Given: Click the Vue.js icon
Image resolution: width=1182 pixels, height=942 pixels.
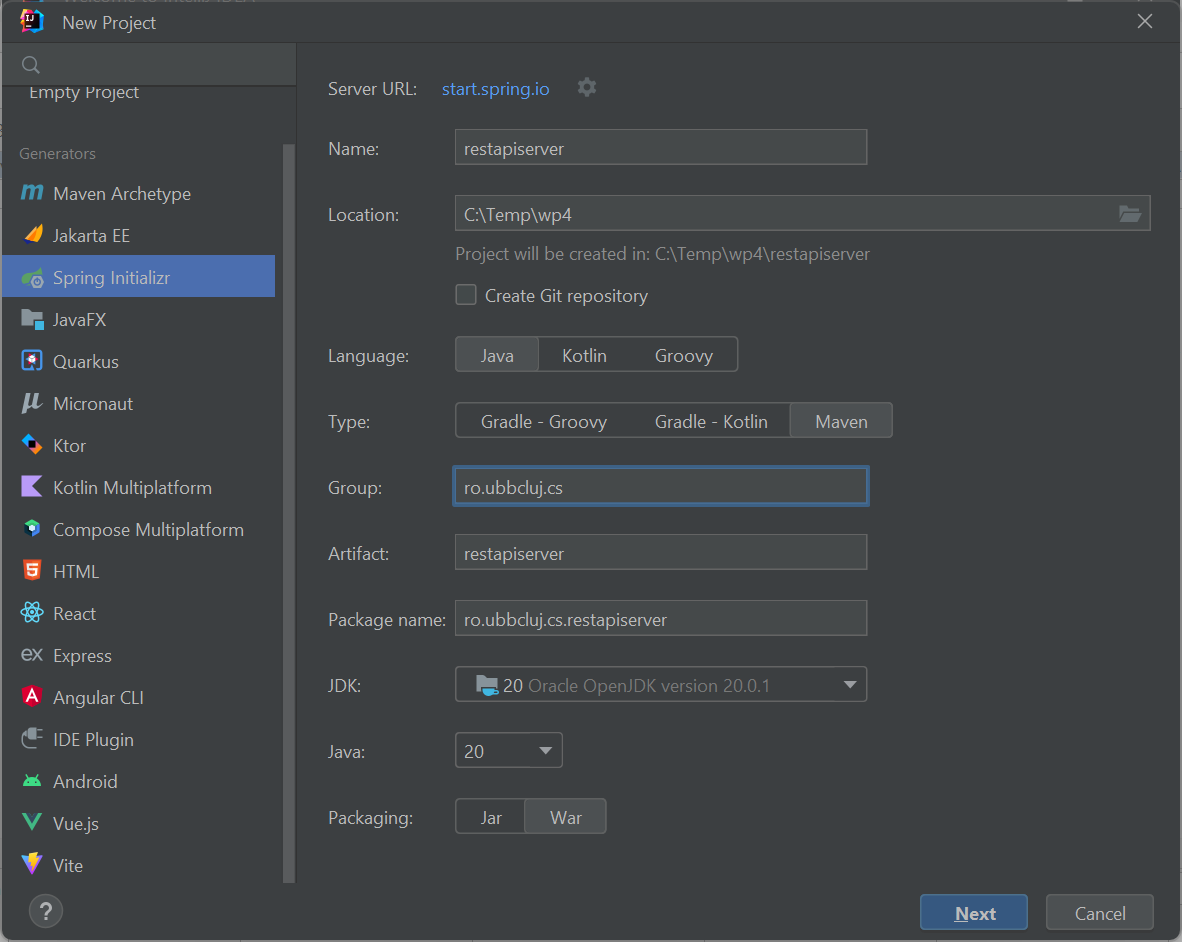Looking at the screenshot, I should 32,822.
